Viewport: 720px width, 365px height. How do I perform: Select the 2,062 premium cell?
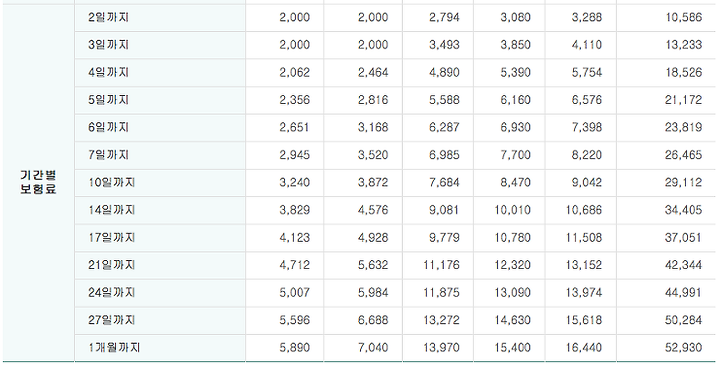[295, 73]
